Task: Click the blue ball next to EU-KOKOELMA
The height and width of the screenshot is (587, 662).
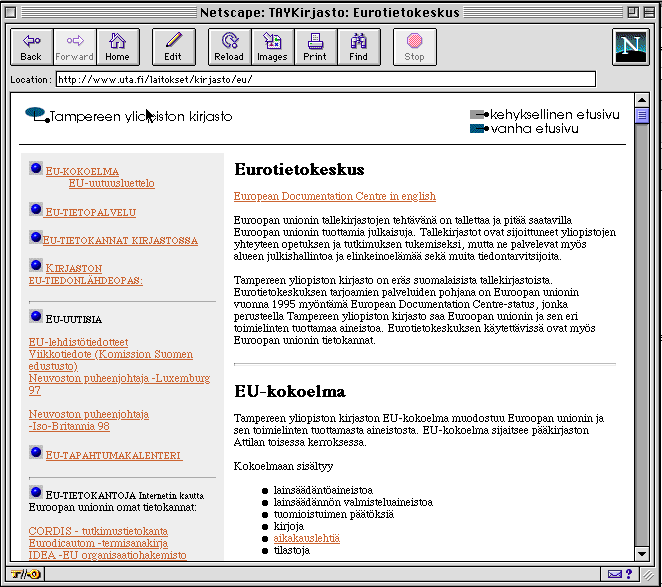Action: 36,168
